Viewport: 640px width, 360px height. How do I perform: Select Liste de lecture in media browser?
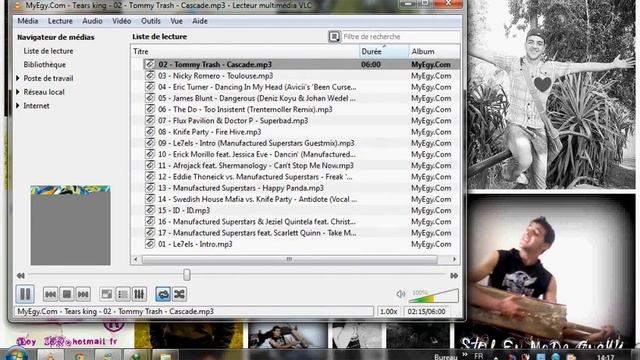[x=48, y=51]
